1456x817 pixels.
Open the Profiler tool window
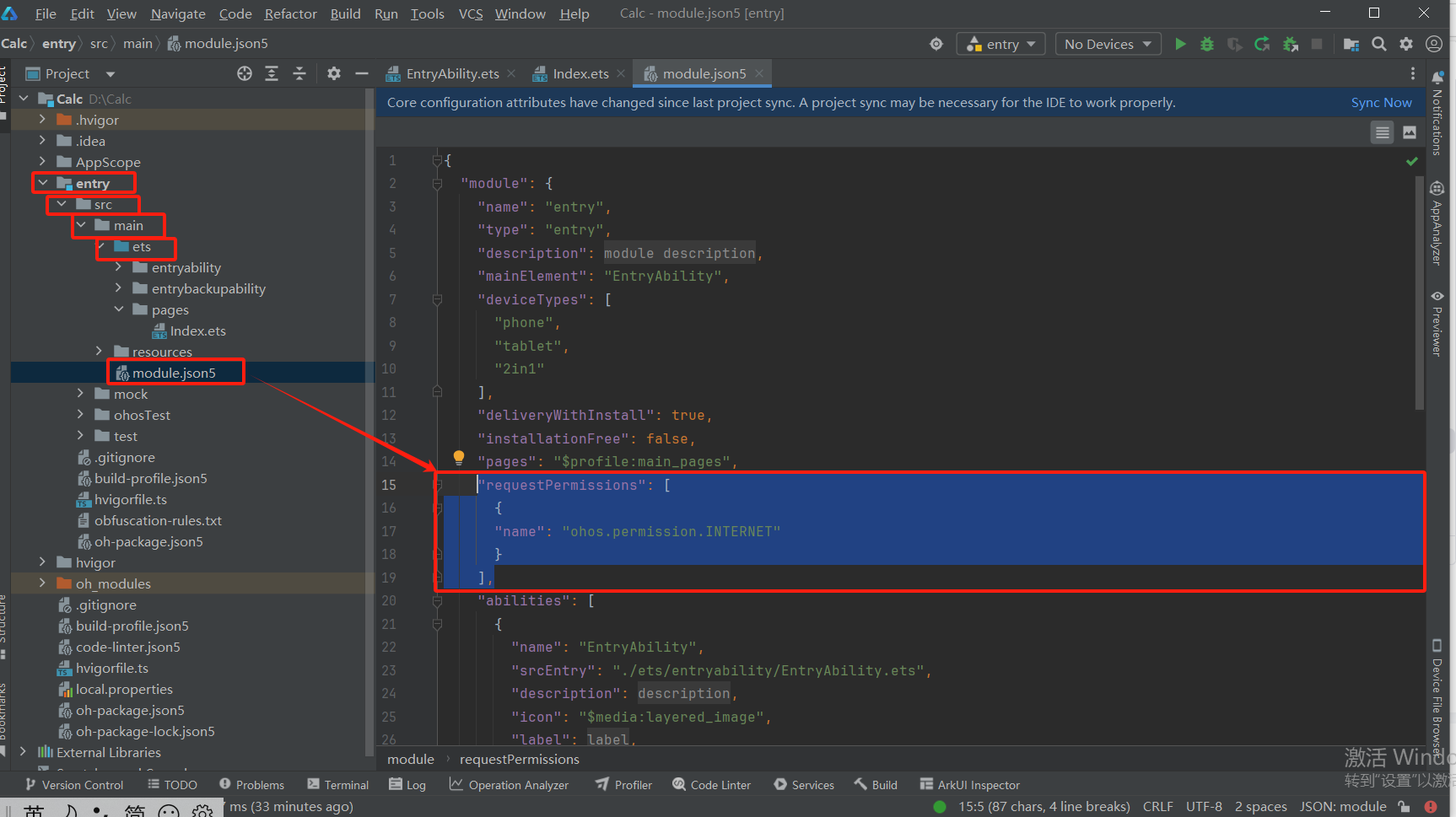click(x=623, y=784)
